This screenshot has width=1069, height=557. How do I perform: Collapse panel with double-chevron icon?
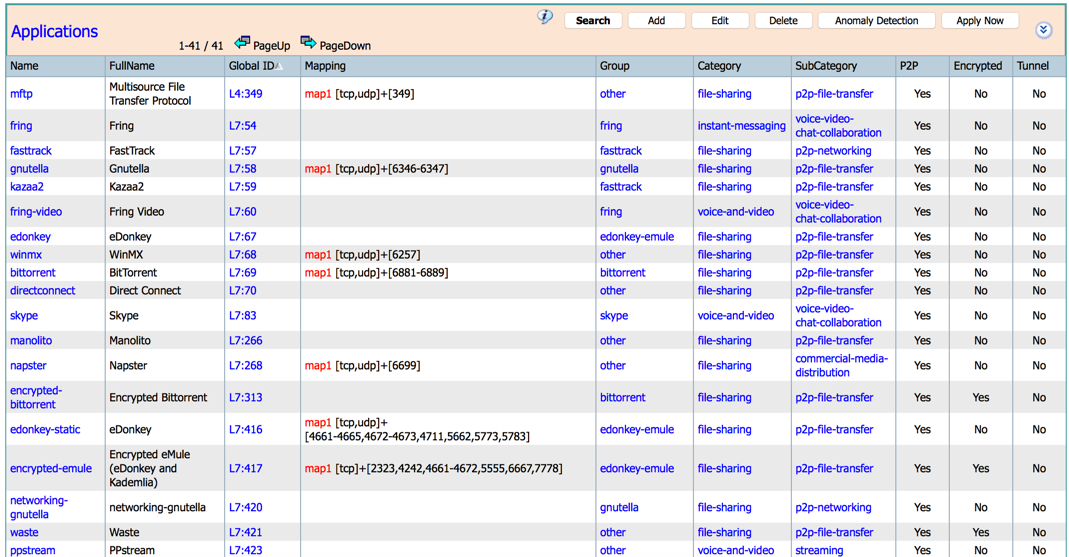(x=1043, y=30)
